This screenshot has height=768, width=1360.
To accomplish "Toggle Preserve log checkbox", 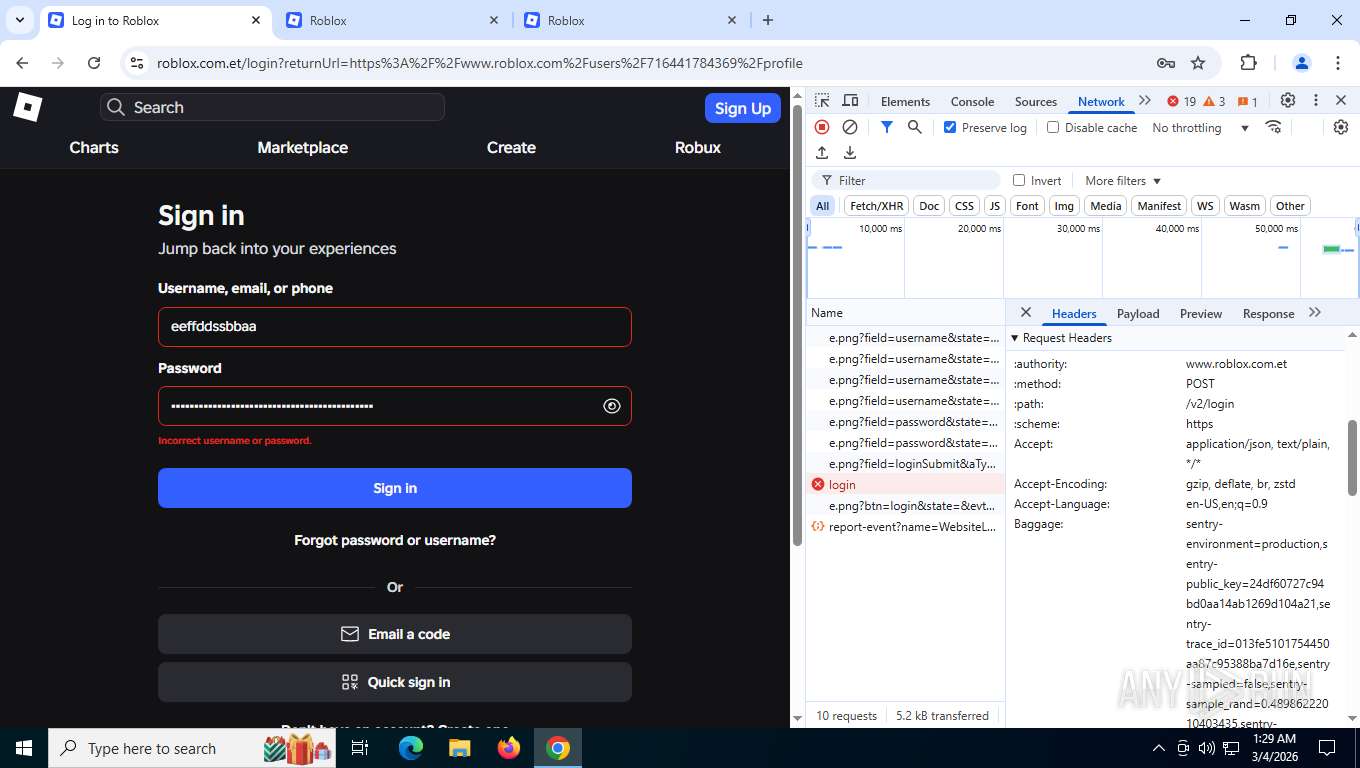I will (x=950, y=127).
